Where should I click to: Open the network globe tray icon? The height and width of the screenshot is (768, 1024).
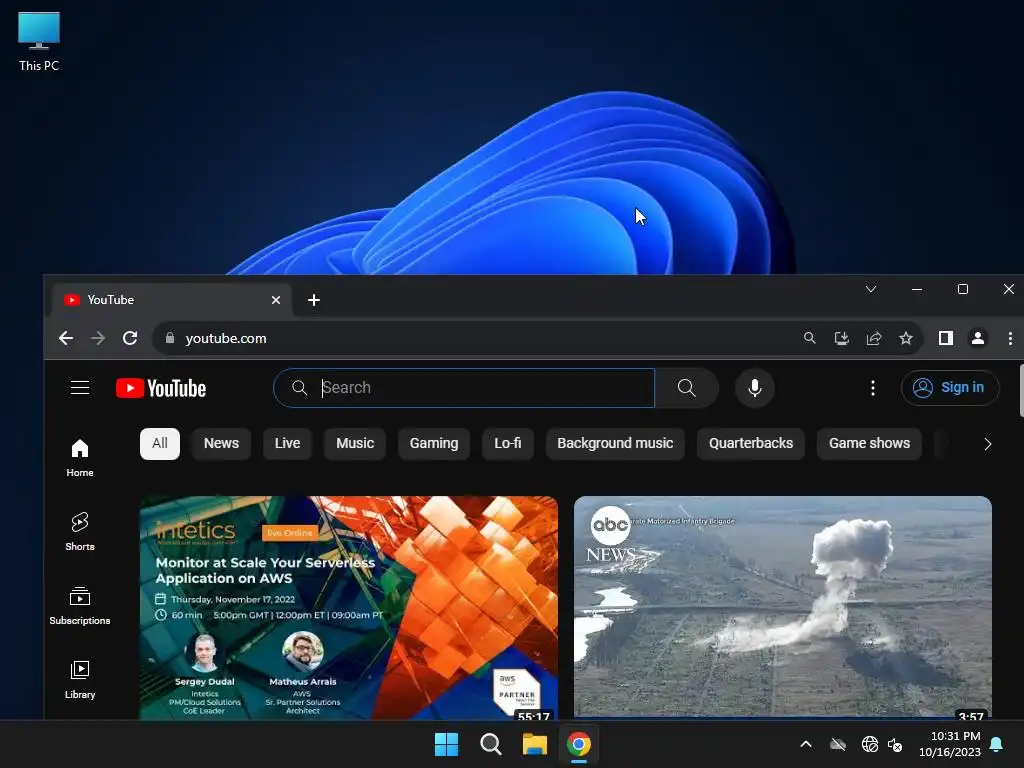pyautogui.click(x=869, y=744)
